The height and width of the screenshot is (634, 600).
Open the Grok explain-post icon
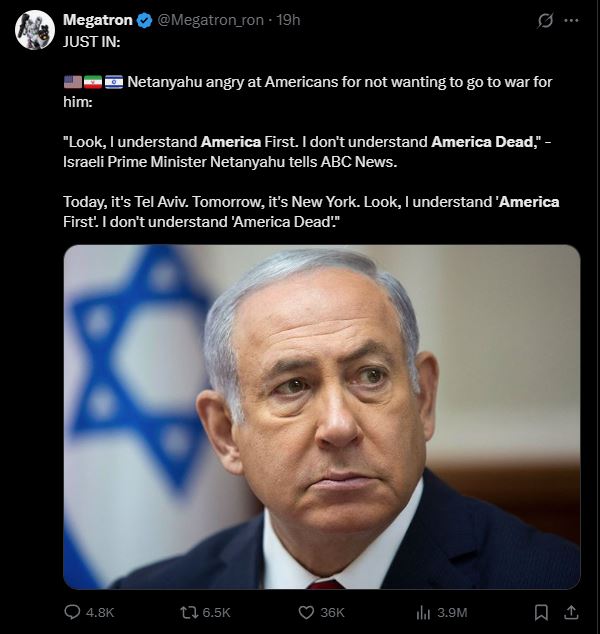click(545, 20)
